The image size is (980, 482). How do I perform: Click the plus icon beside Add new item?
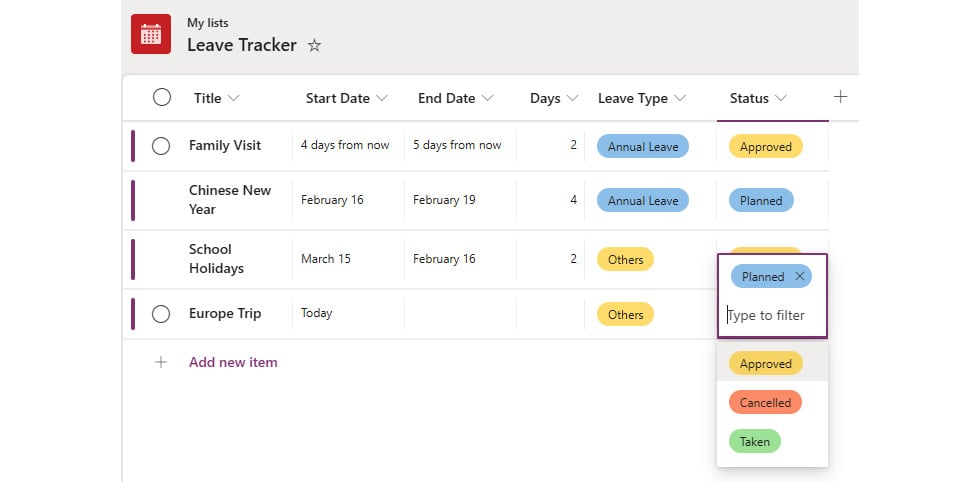point(161,363)
